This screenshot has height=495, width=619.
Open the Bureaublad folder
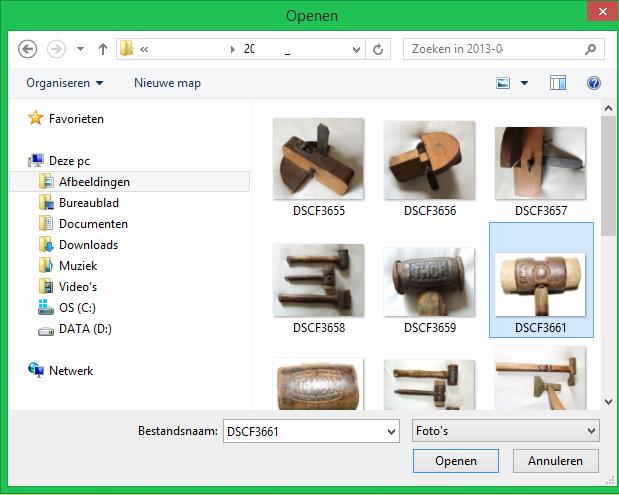(89, 203)
